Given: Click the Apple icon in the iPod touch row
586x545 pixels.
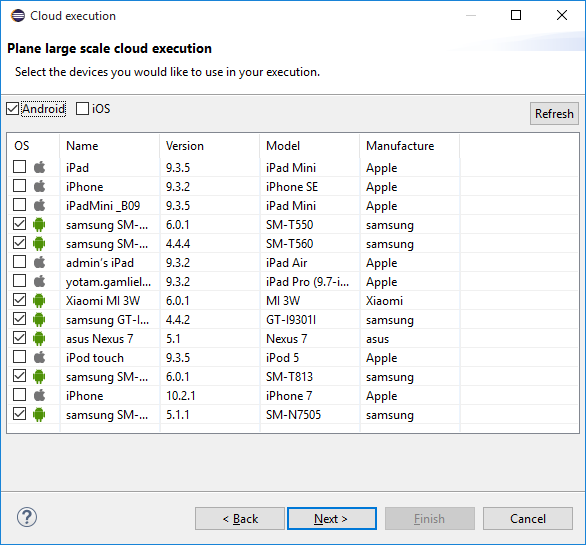Looking at the screenshot, I should tap(39, 357).
